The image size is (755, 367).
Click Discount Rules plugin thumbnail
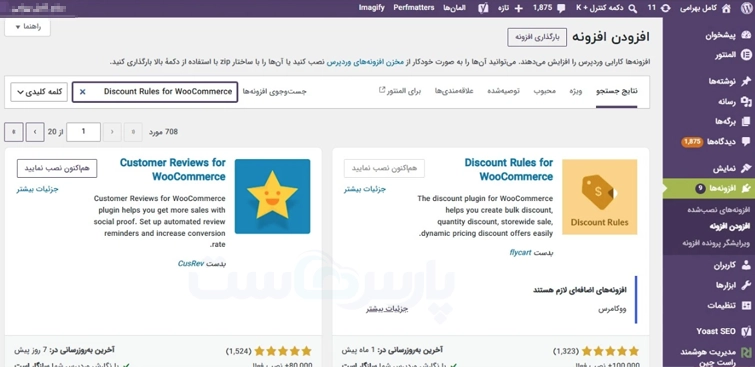click(599, 197)
